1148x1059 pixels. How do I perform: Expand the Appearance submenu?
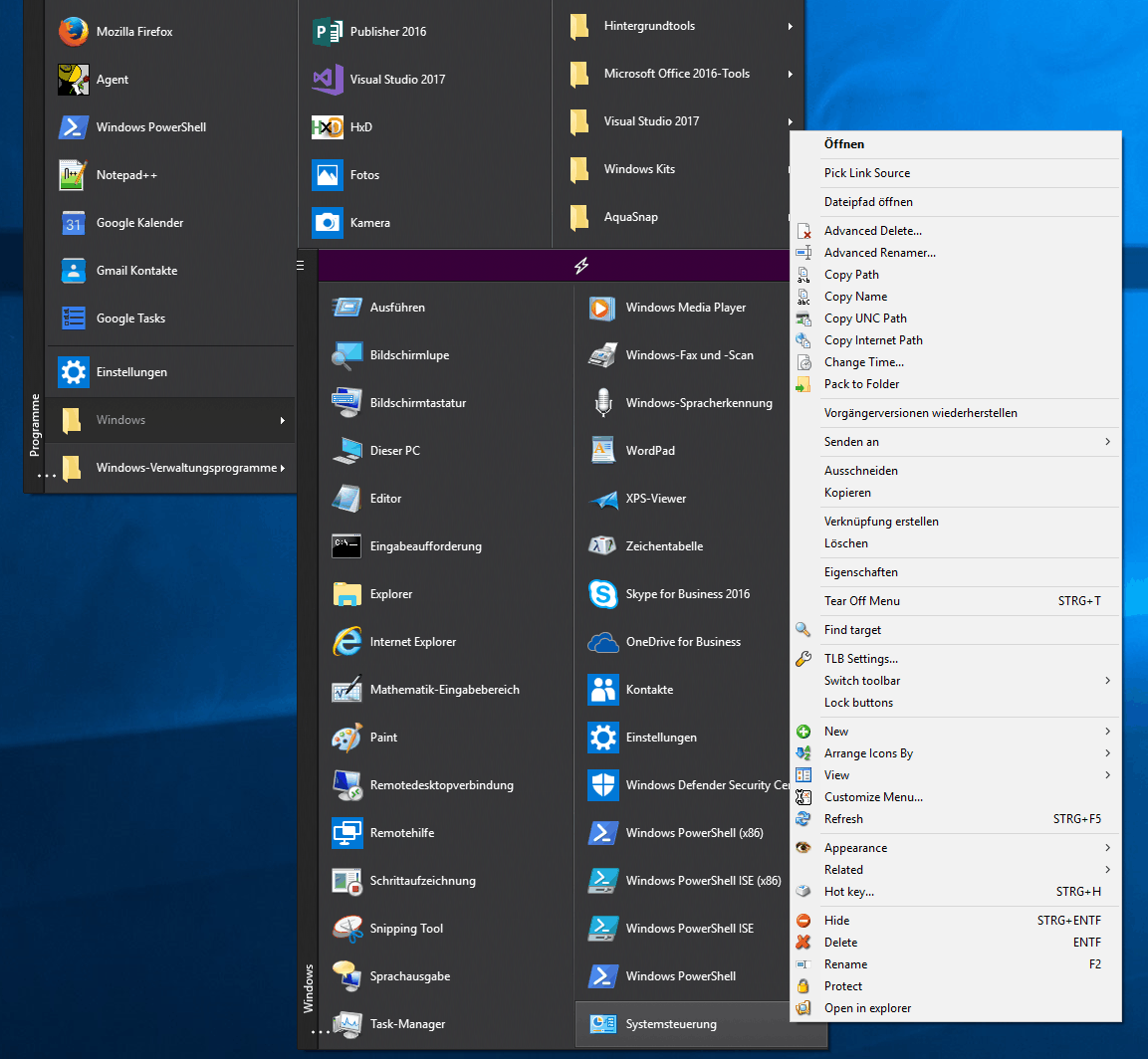click(x=956, y=847)
